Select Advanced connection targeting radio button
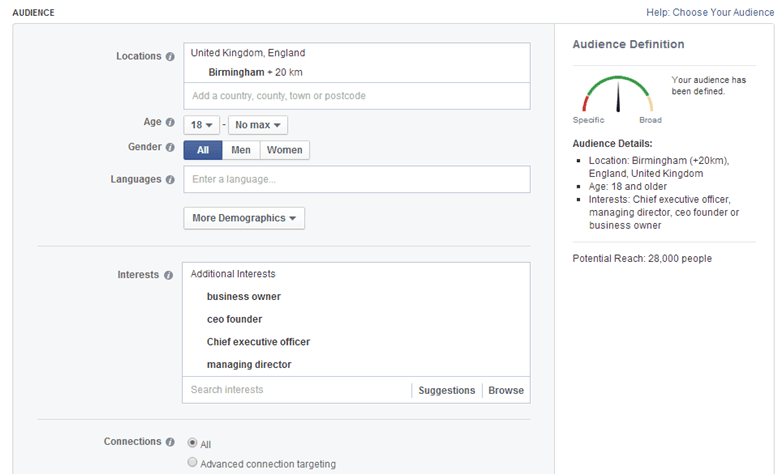The image size is (783, 476). pos(192,462)
